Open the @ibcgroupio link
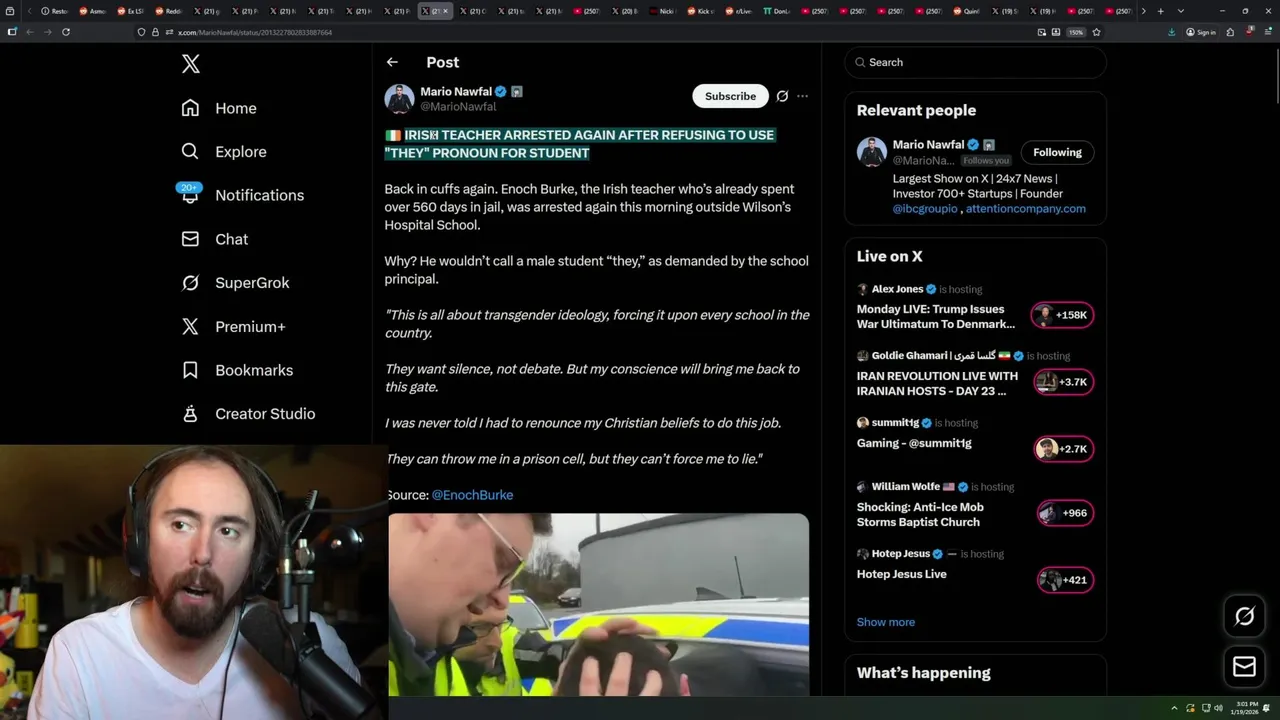Screen dimensions: 1280x720 926,209
